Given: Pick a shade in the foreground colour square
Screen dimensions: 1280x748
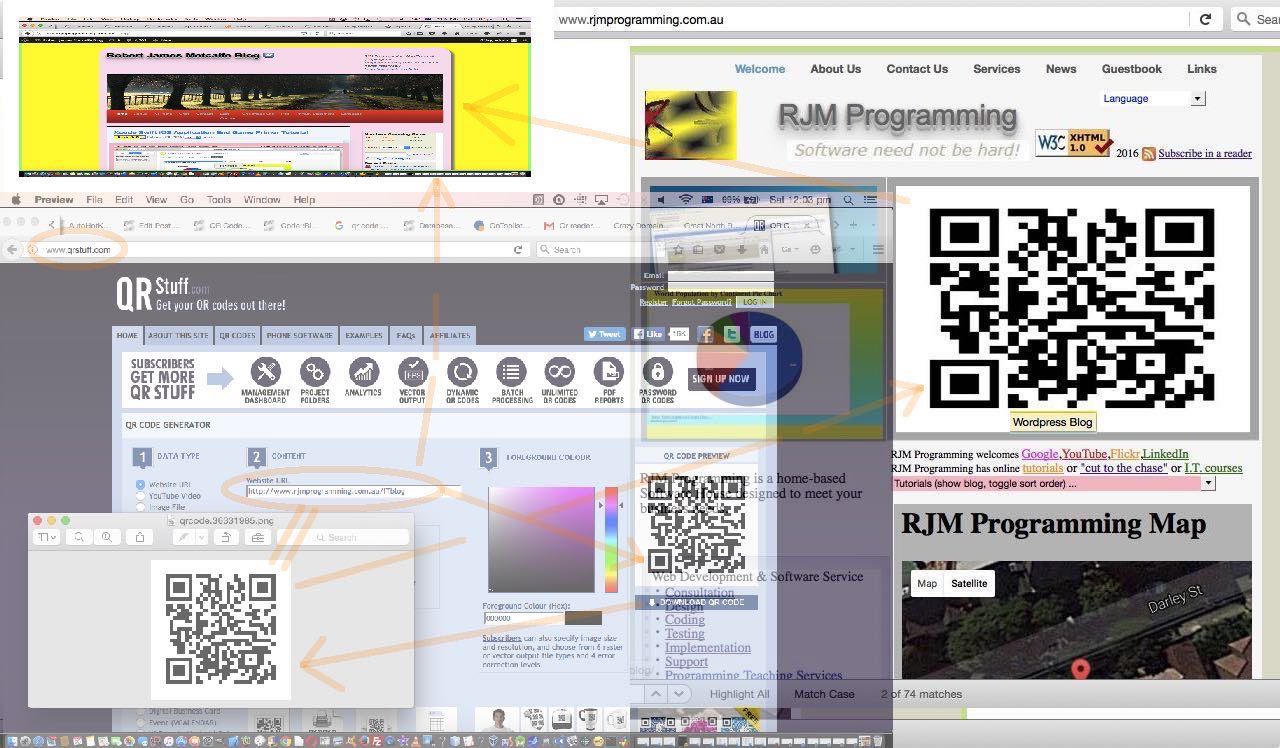Looking at the screenshot, I should coord(541,540).
